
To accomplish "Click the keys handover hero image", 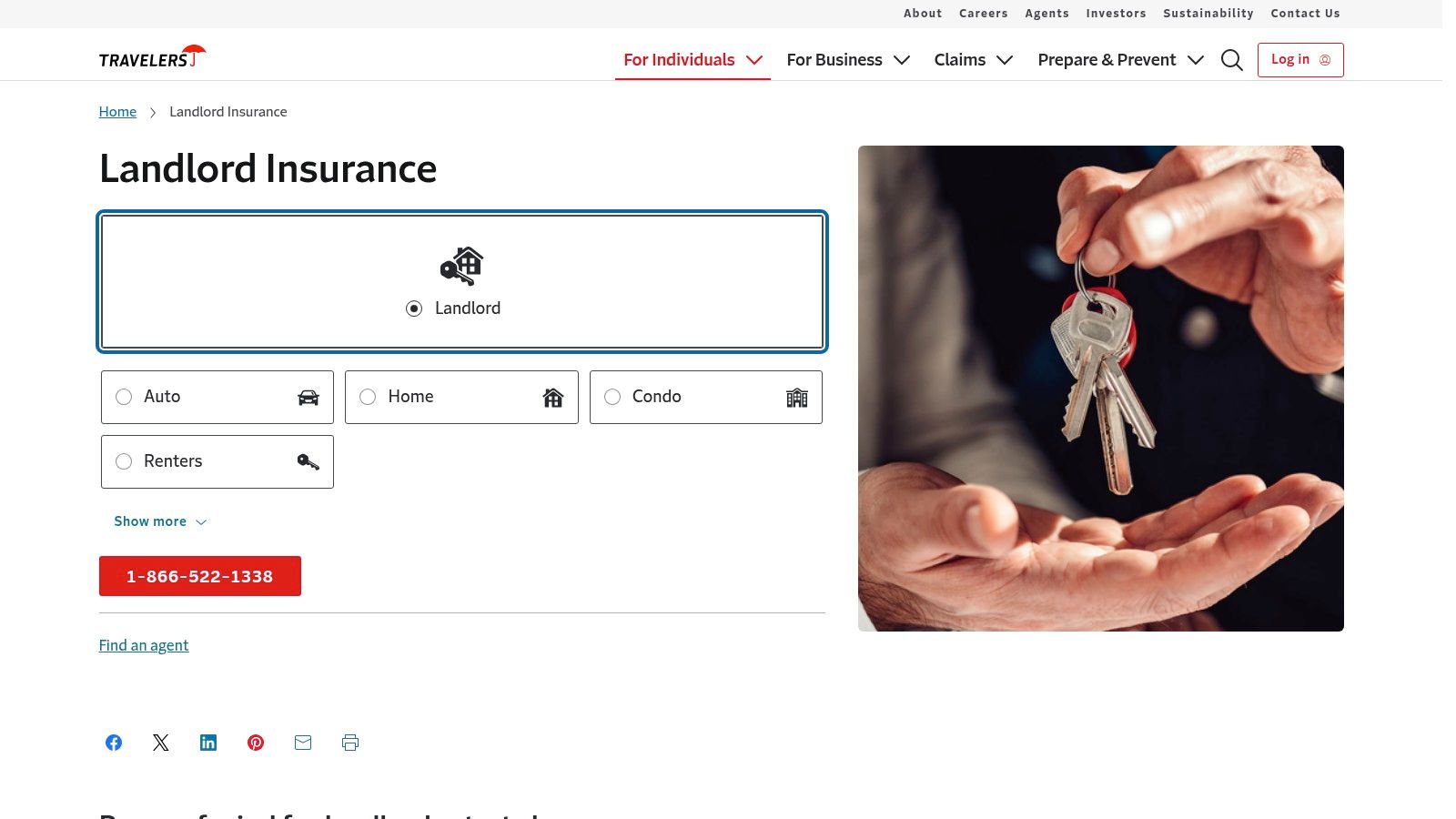I will tap(1100, 389).
